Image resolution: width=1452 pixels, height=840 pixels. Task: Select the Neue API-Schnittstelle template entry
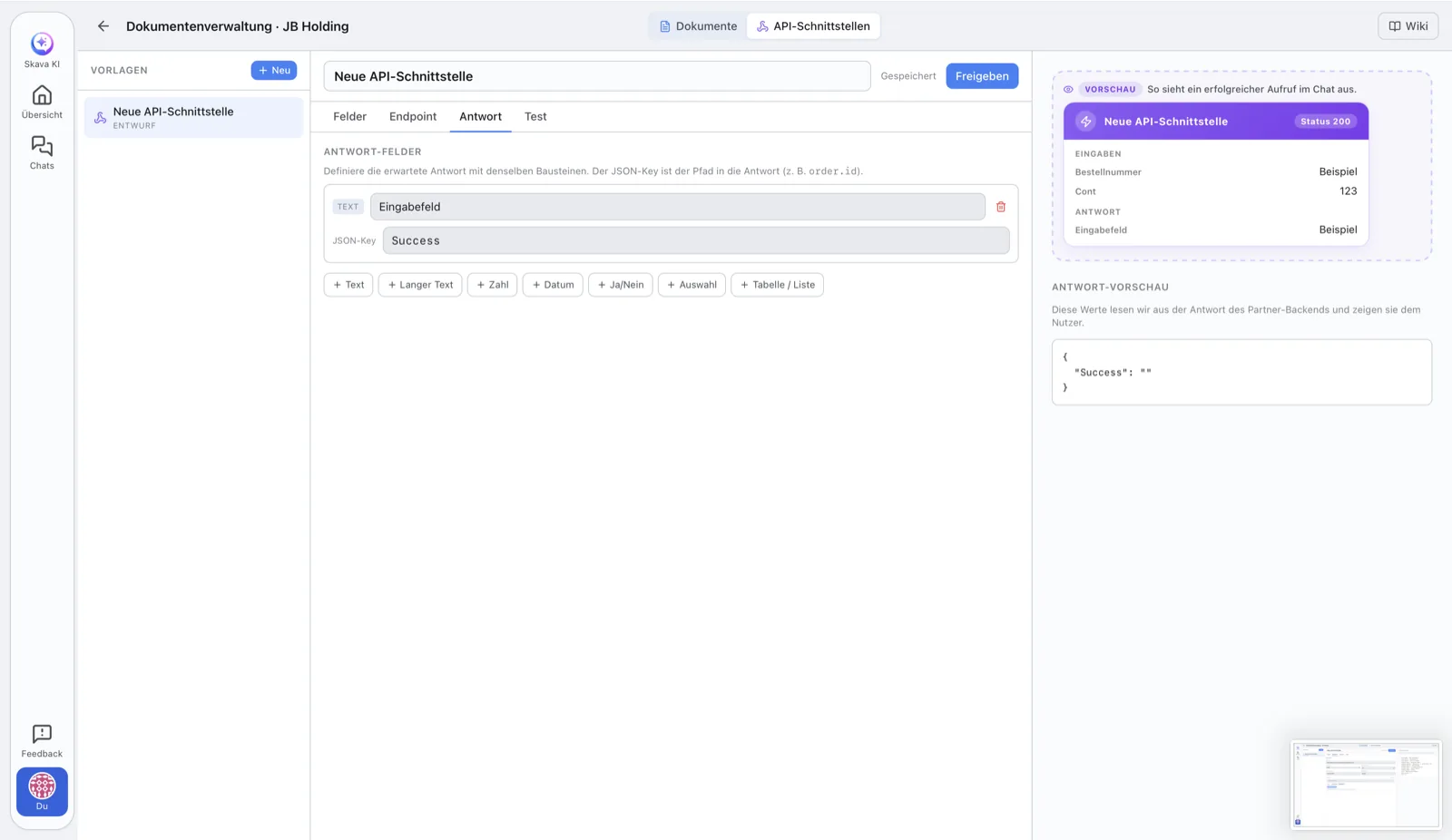click(x=193, y=118)
